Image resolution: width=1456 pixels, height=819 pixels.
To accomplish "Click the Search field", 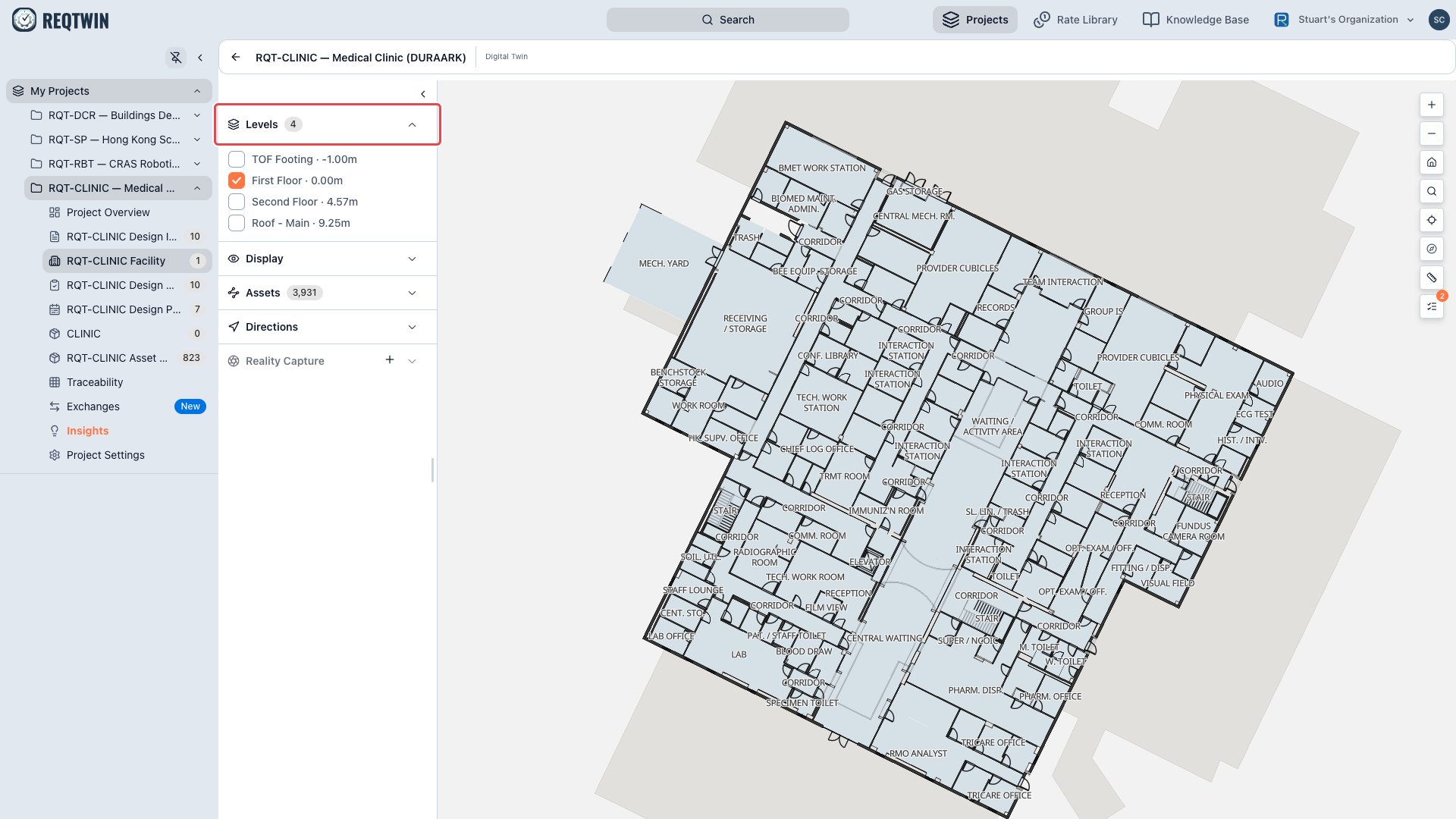I will point(728,20).
